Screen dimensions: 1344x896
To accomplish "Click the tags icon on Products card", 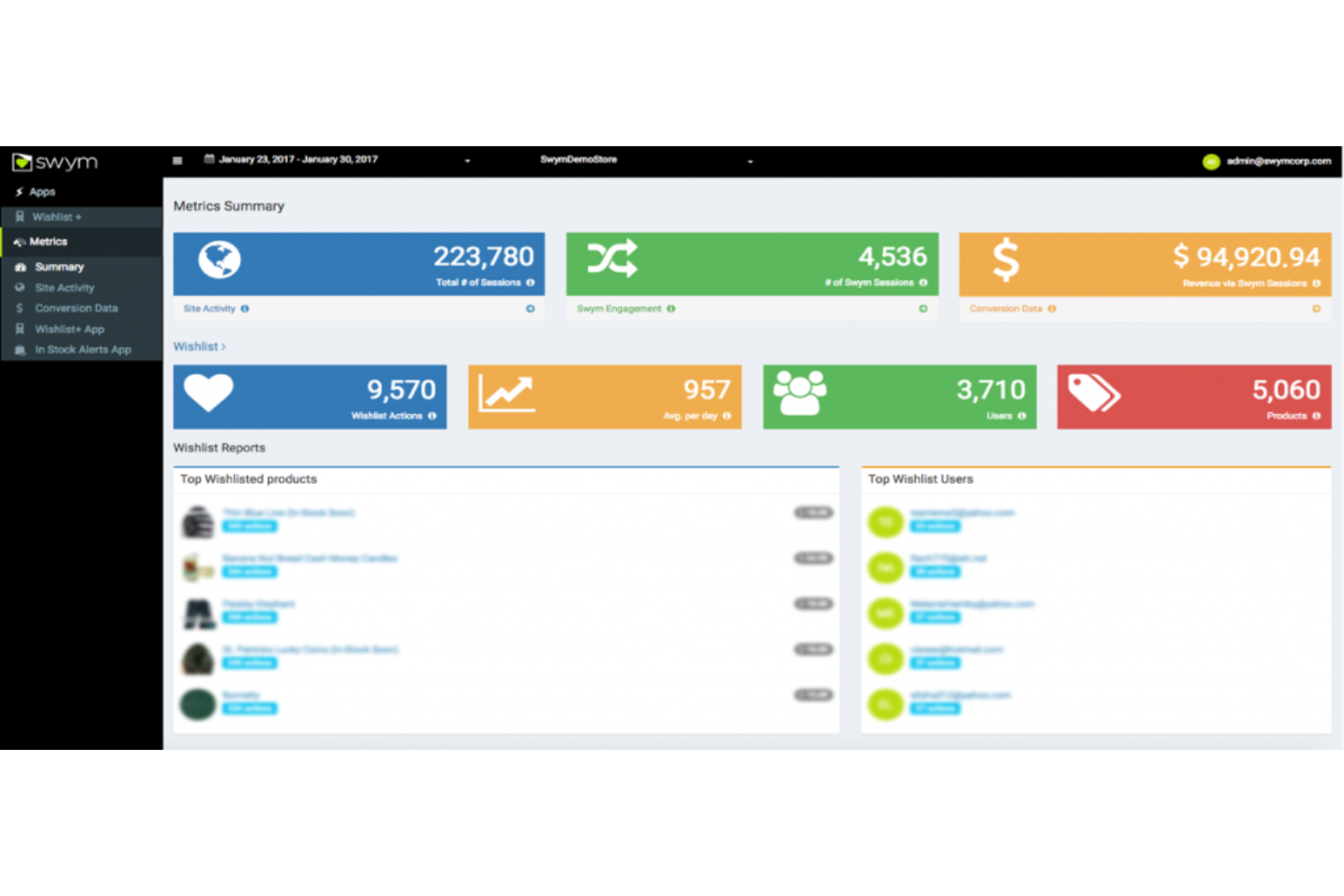I will pyautogui.click(x=1094, y=393).
